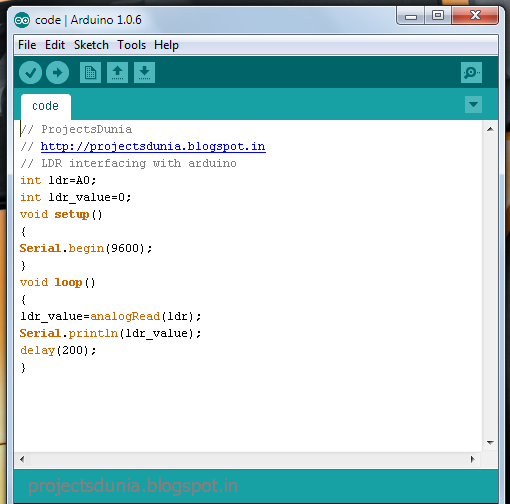Click the horizontal scrollbar left arrow
Screen dimensions: 510x504
pyautogui.click(x=22, y=459)
